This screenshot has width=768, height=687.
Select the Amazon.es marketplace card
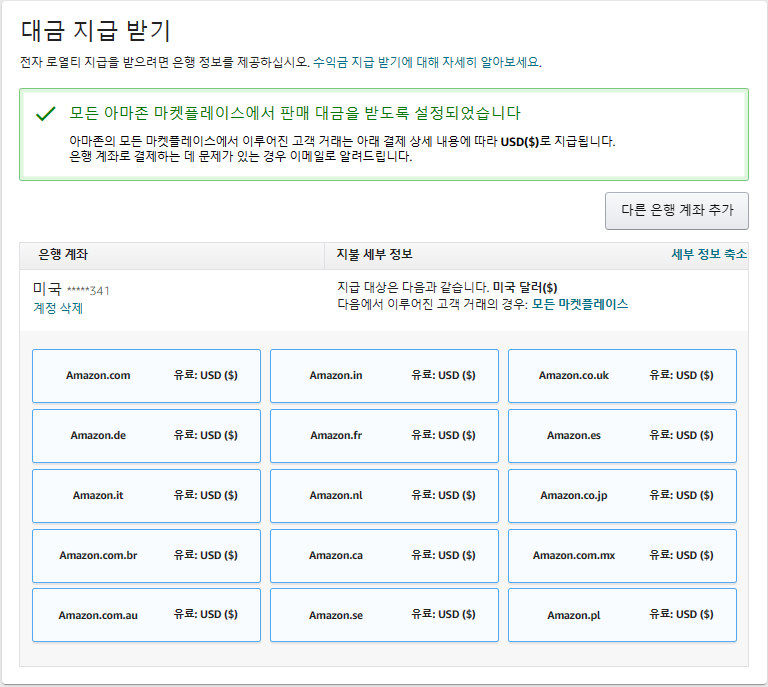pos(622,436)
